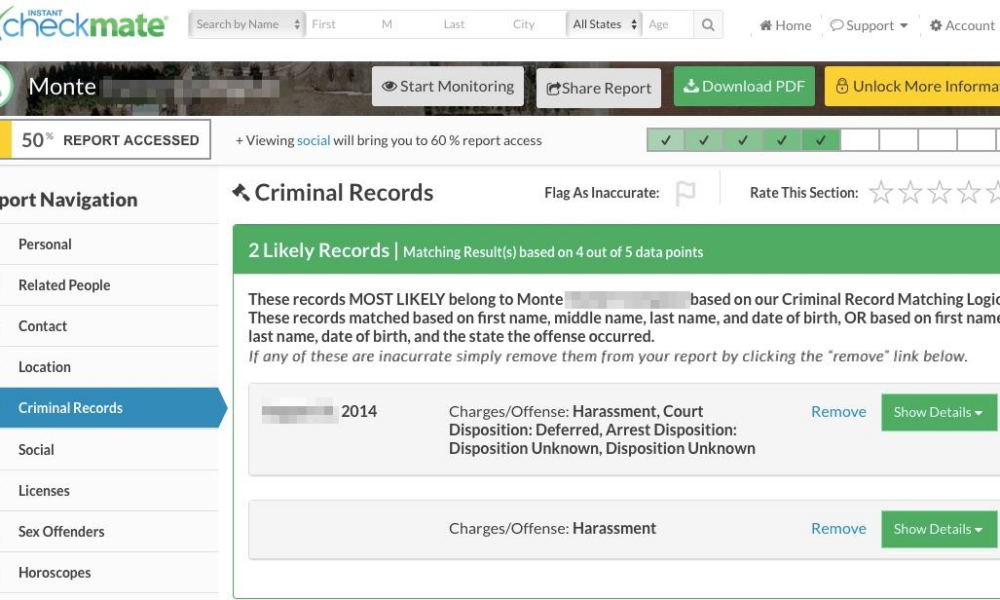Image resolution: width=1000 pixels, height=600 pixels.
Task: Open the Horoscopes section
Action: 109,573
